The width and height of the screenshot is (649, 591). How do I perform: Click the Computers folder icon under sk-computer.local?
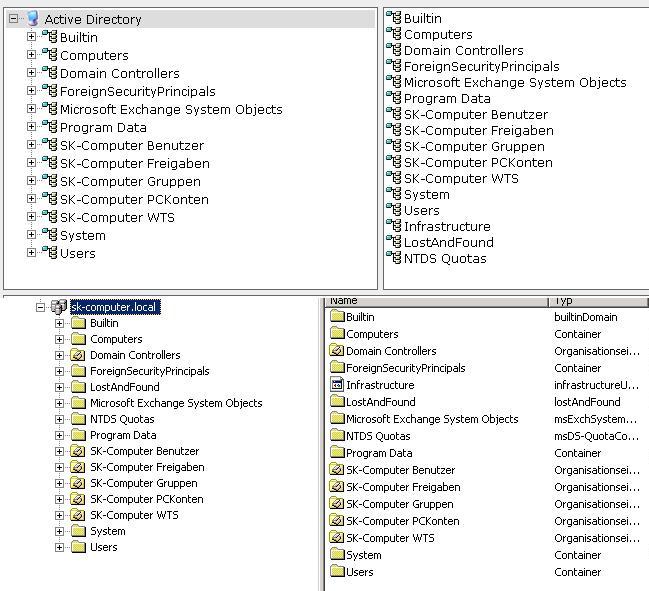78,339
